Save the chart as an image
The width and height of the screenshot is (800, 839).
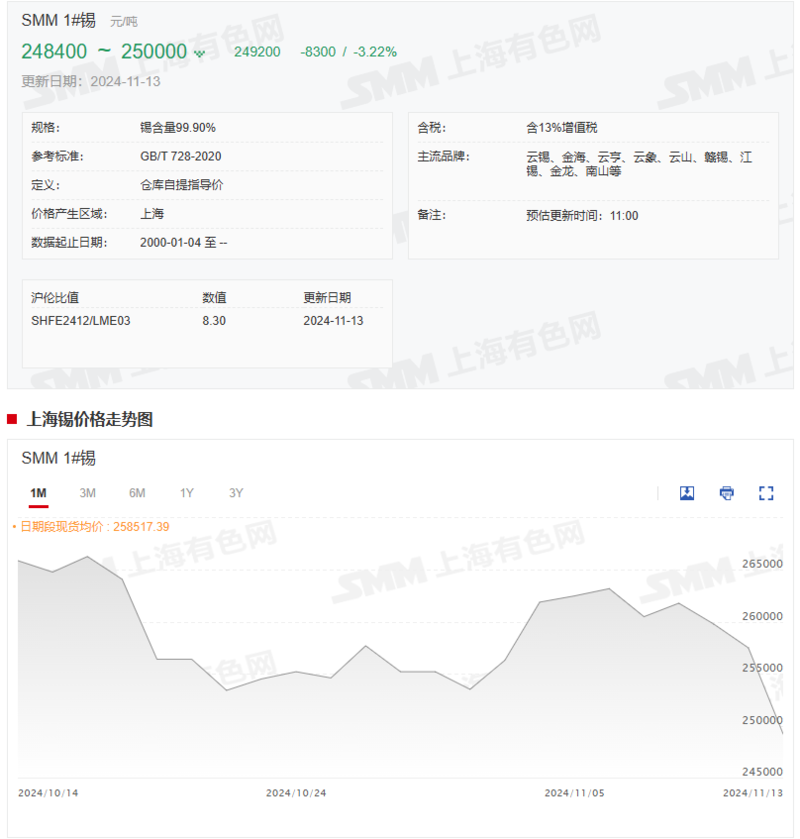point(687,493)
